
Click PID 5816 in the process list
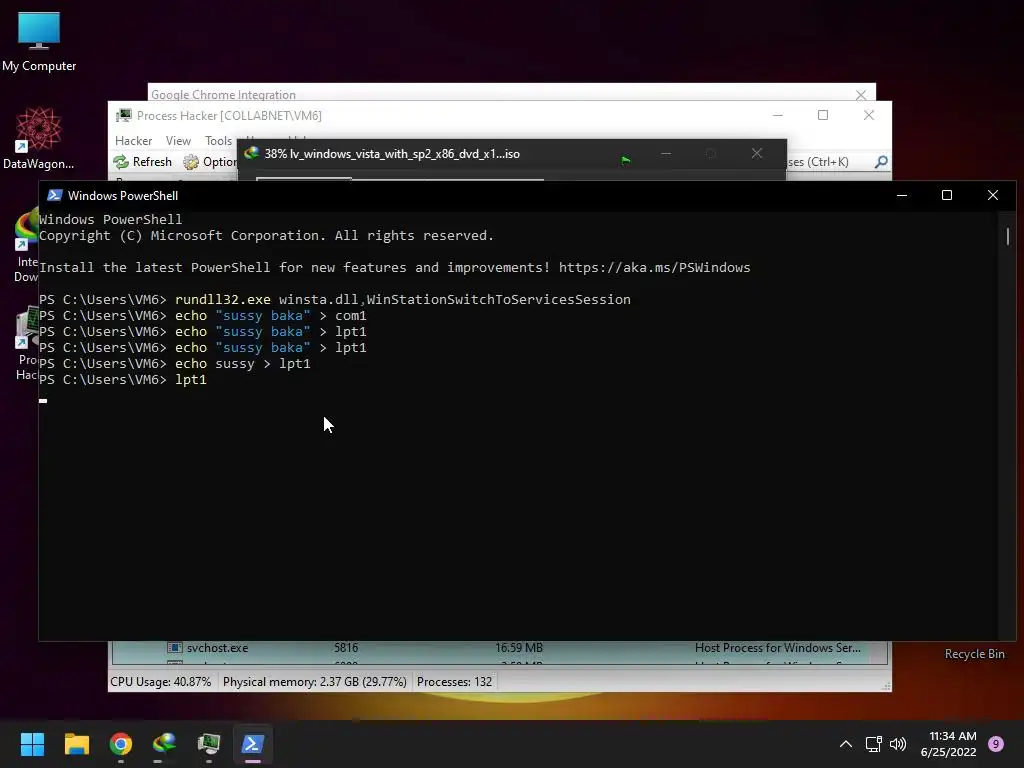tap(345, 648)
